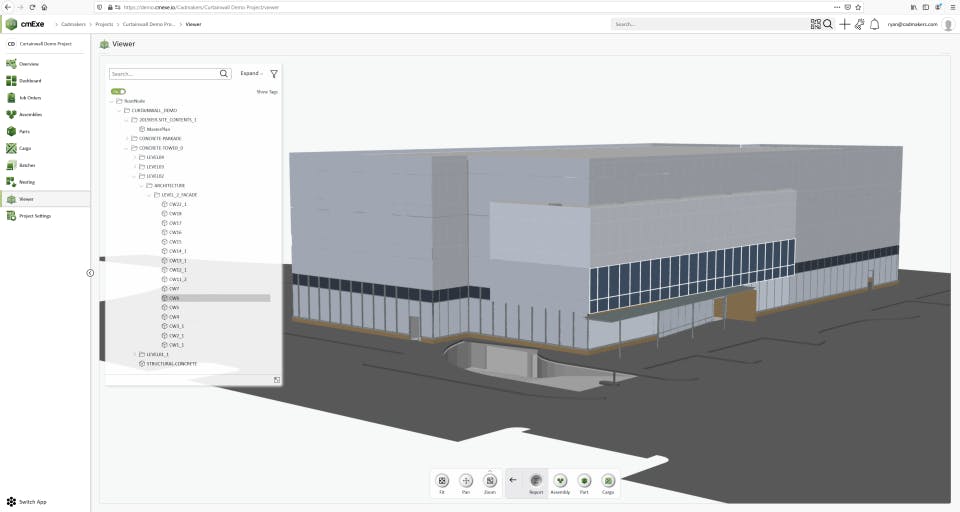Open the user avatar menu

click(948, 24)
